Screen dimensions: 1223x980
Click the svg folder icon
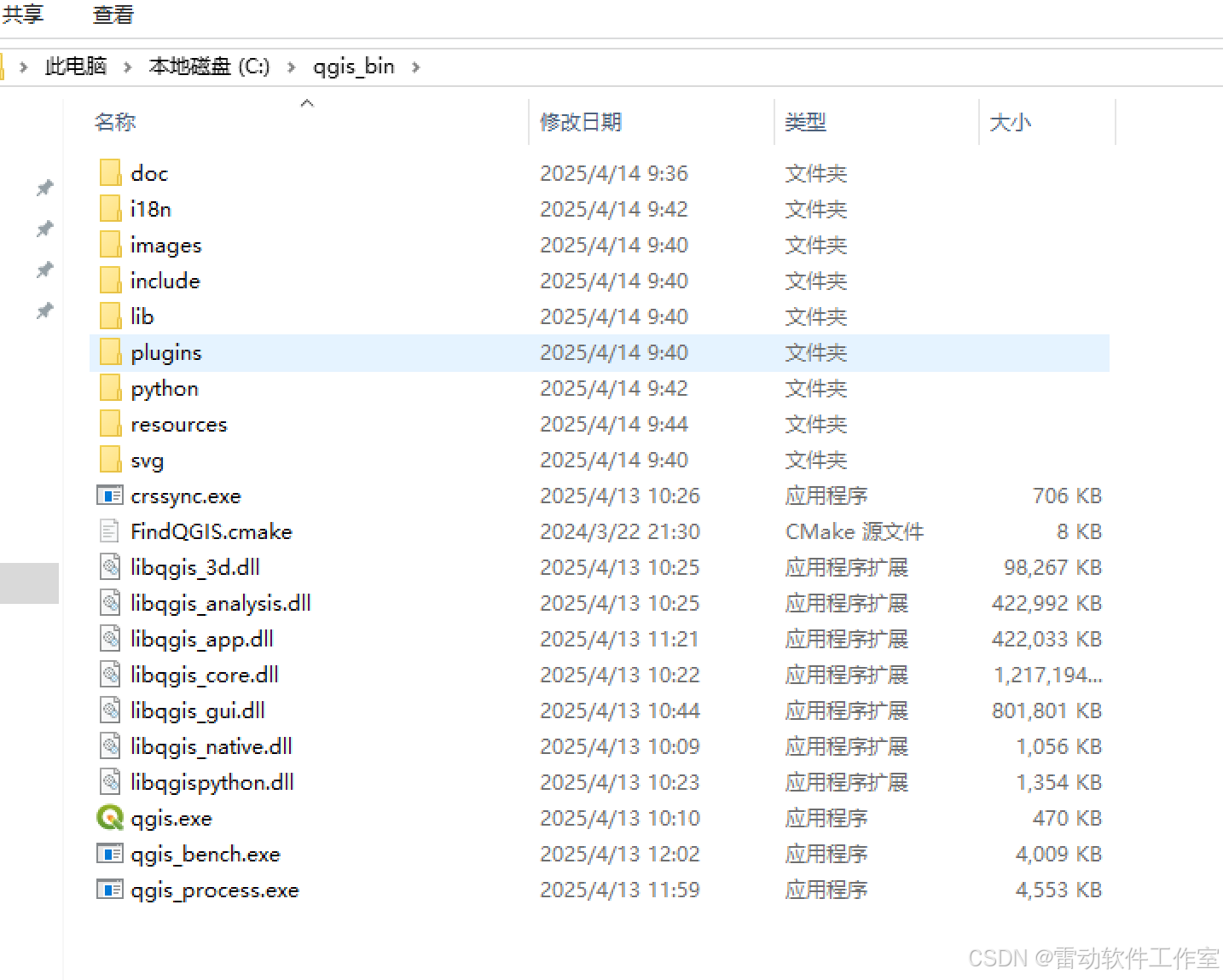110,459
